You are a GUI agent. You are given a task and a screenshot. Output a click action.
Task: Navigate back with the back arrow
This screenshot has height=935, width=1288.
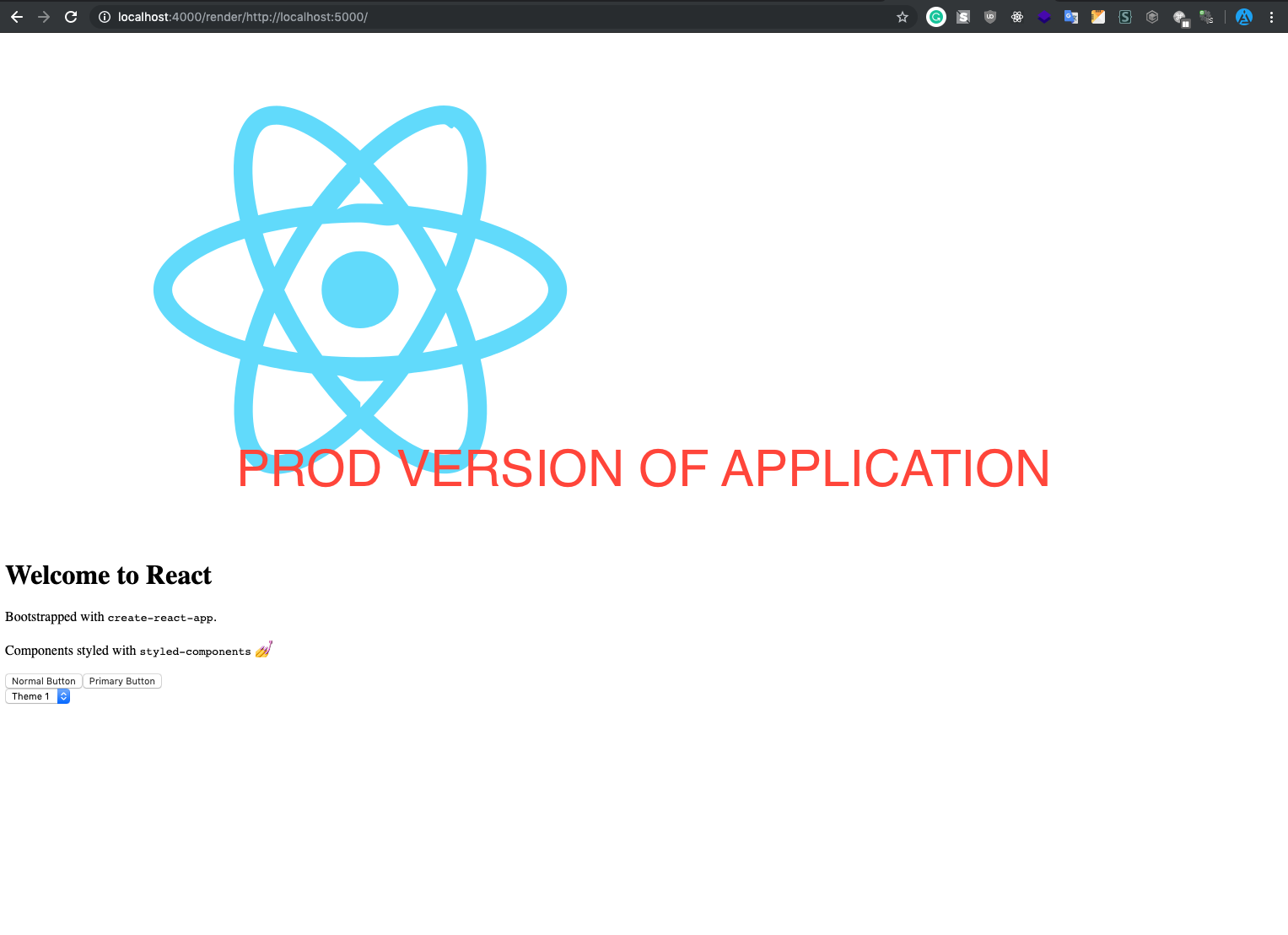point(16,16)
